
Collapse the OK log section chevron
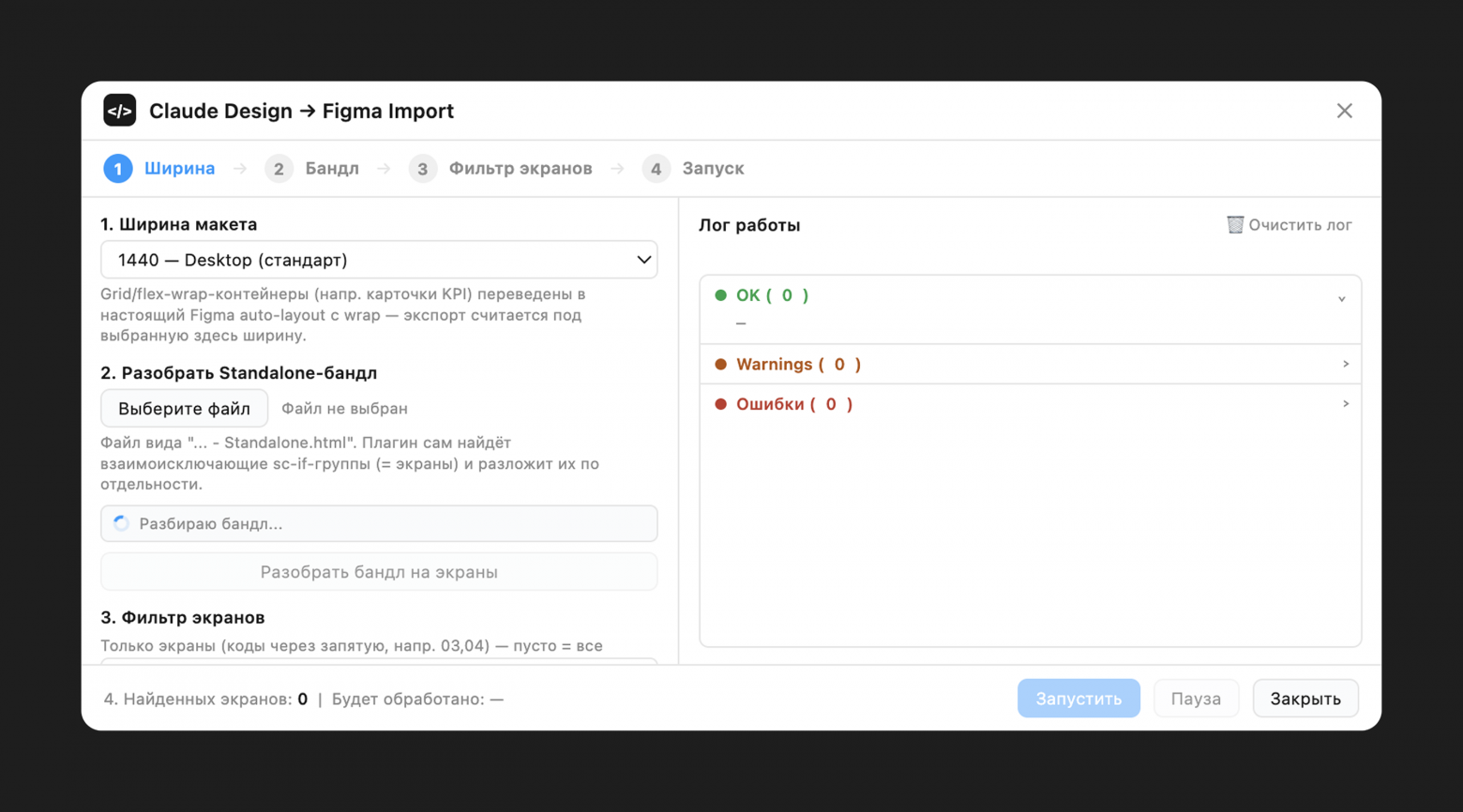pyautogui.click(x=1342, y=299)
